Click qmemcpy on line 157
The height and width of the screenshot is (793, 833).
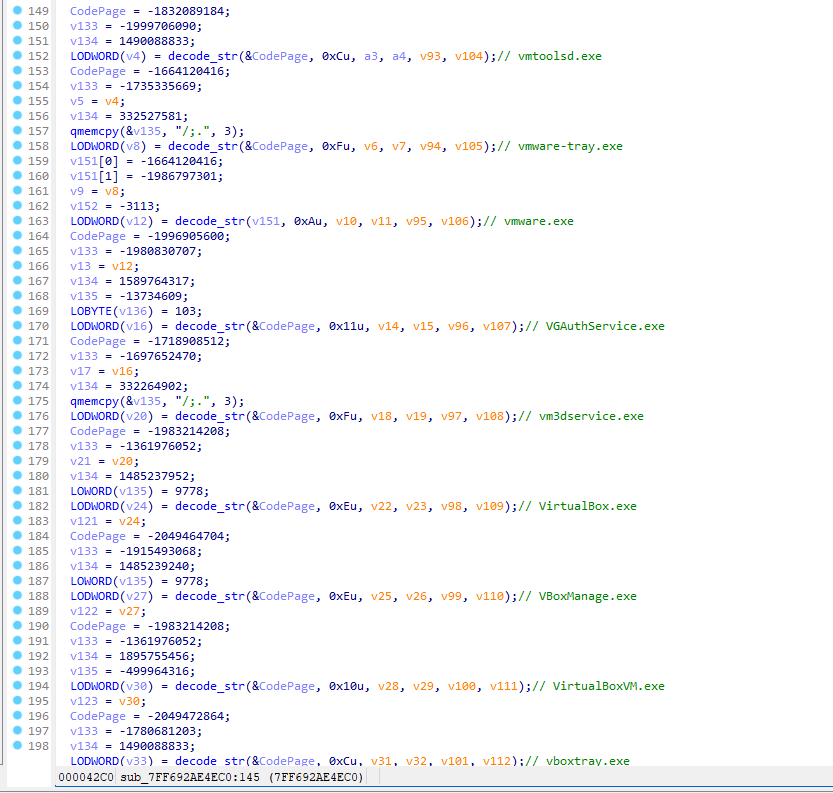point(95,131)
